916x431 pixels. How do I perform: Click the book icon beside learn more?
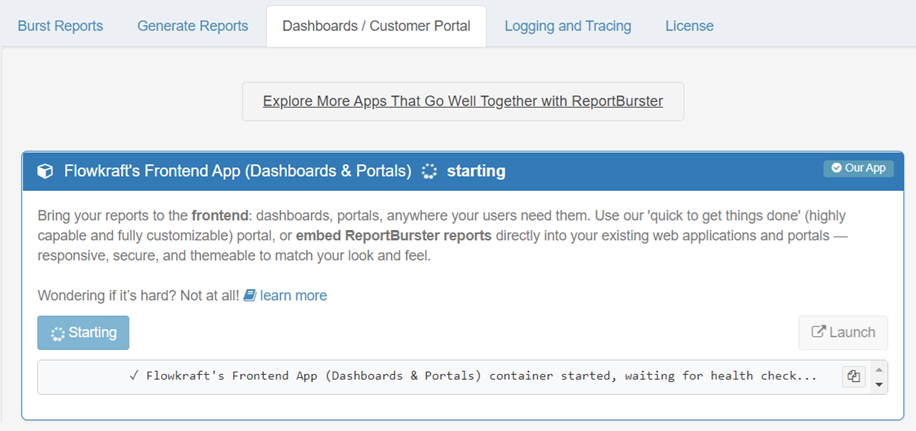250,296
